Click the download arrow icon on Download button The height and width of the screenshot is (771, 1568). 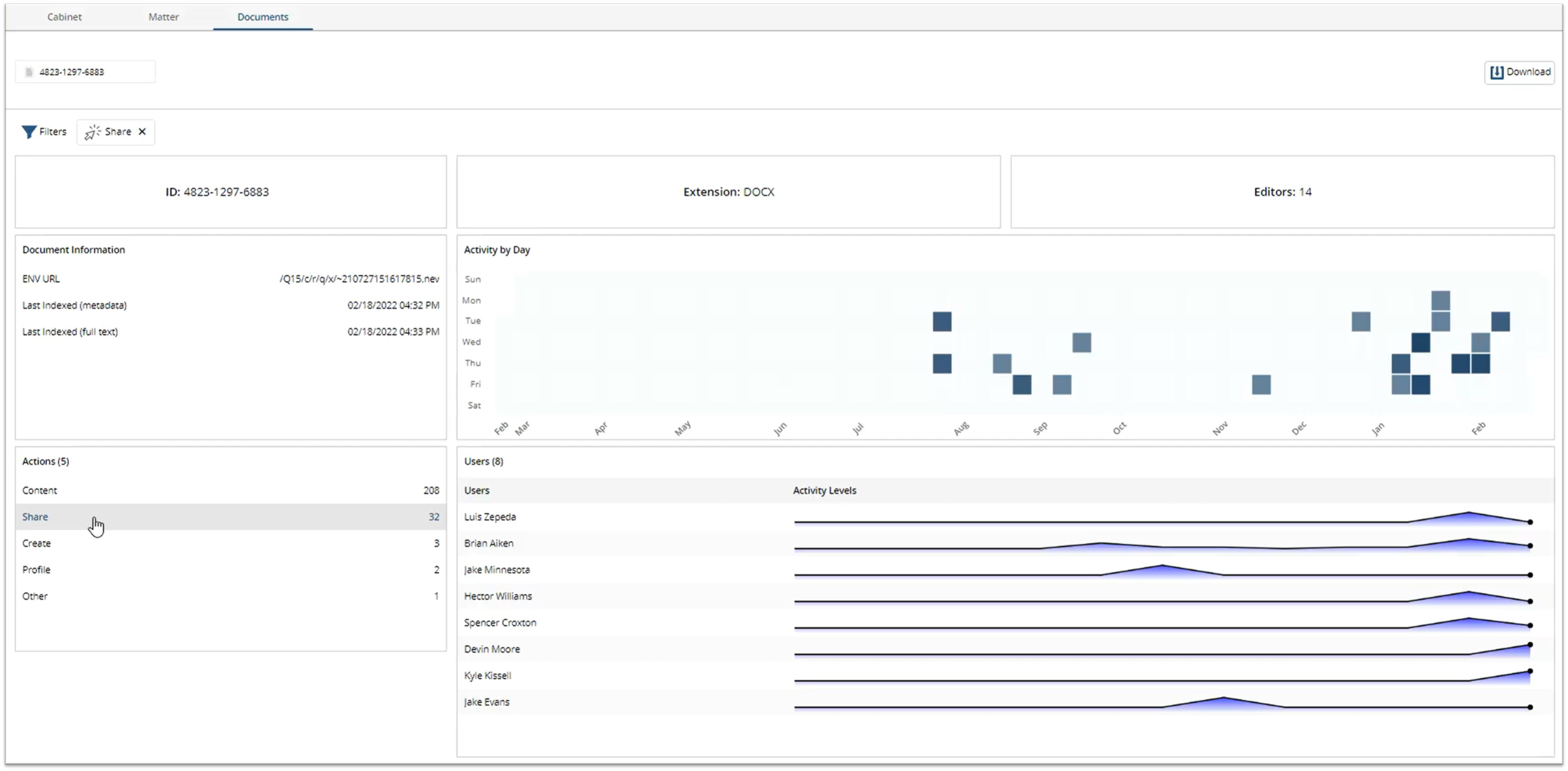point(1498,72)
